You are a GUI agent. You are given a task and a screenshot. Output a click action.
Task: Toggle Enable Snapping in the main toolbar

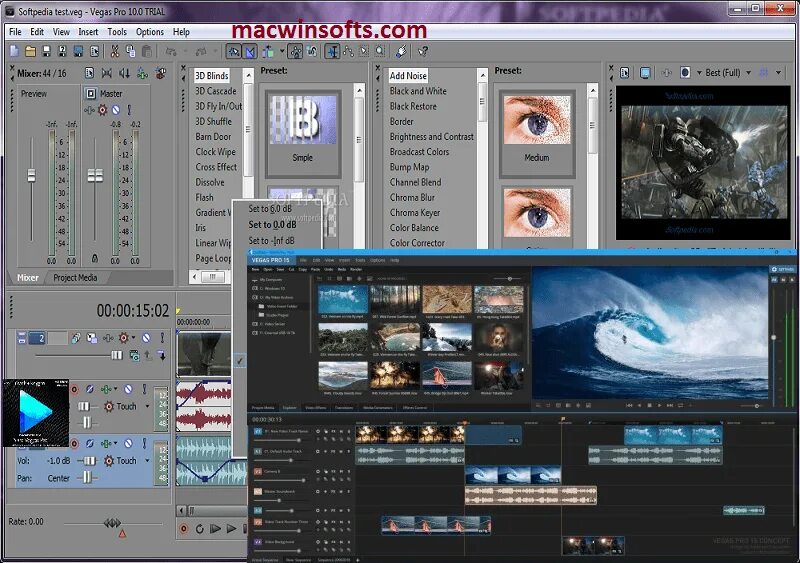pyautogui.click(x=234, y=51)
